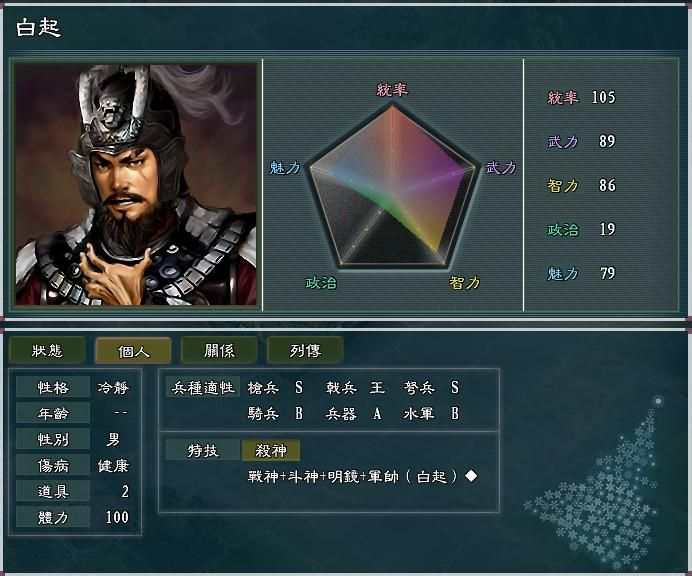Select the 統率 105 stat row
This screenshot has width=692, height=576.
click(x=582, y=97)
